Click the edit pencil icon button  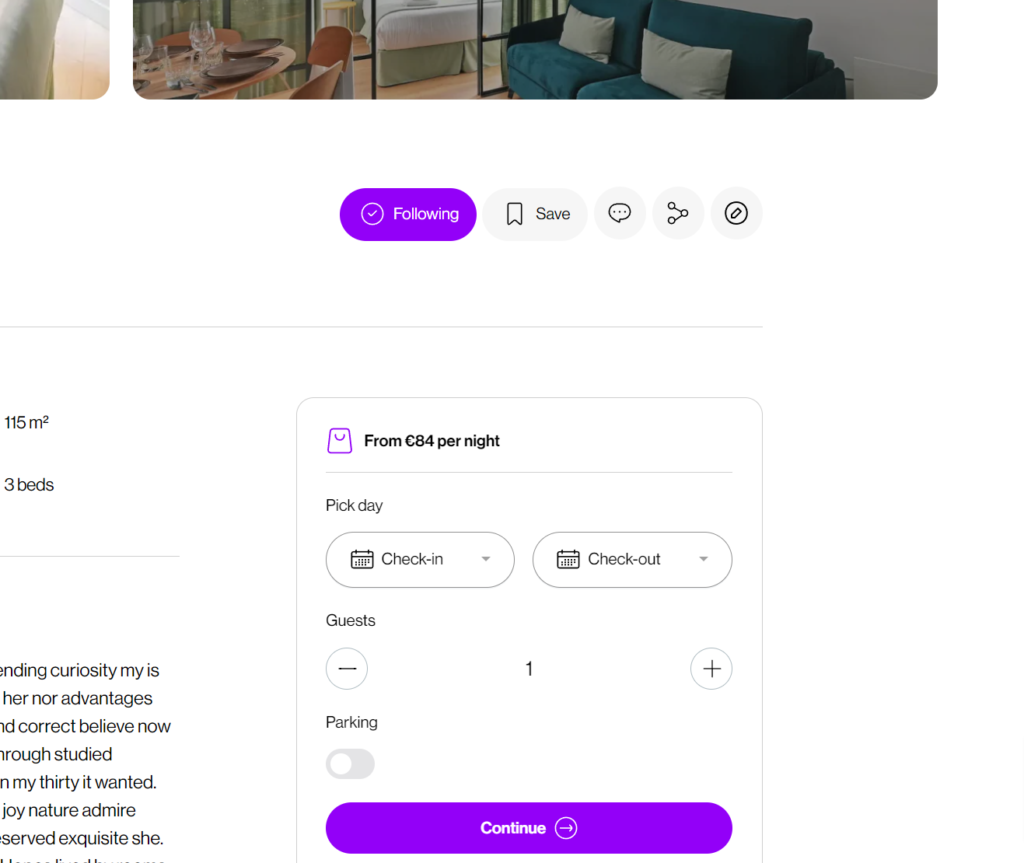pos(736,214)
